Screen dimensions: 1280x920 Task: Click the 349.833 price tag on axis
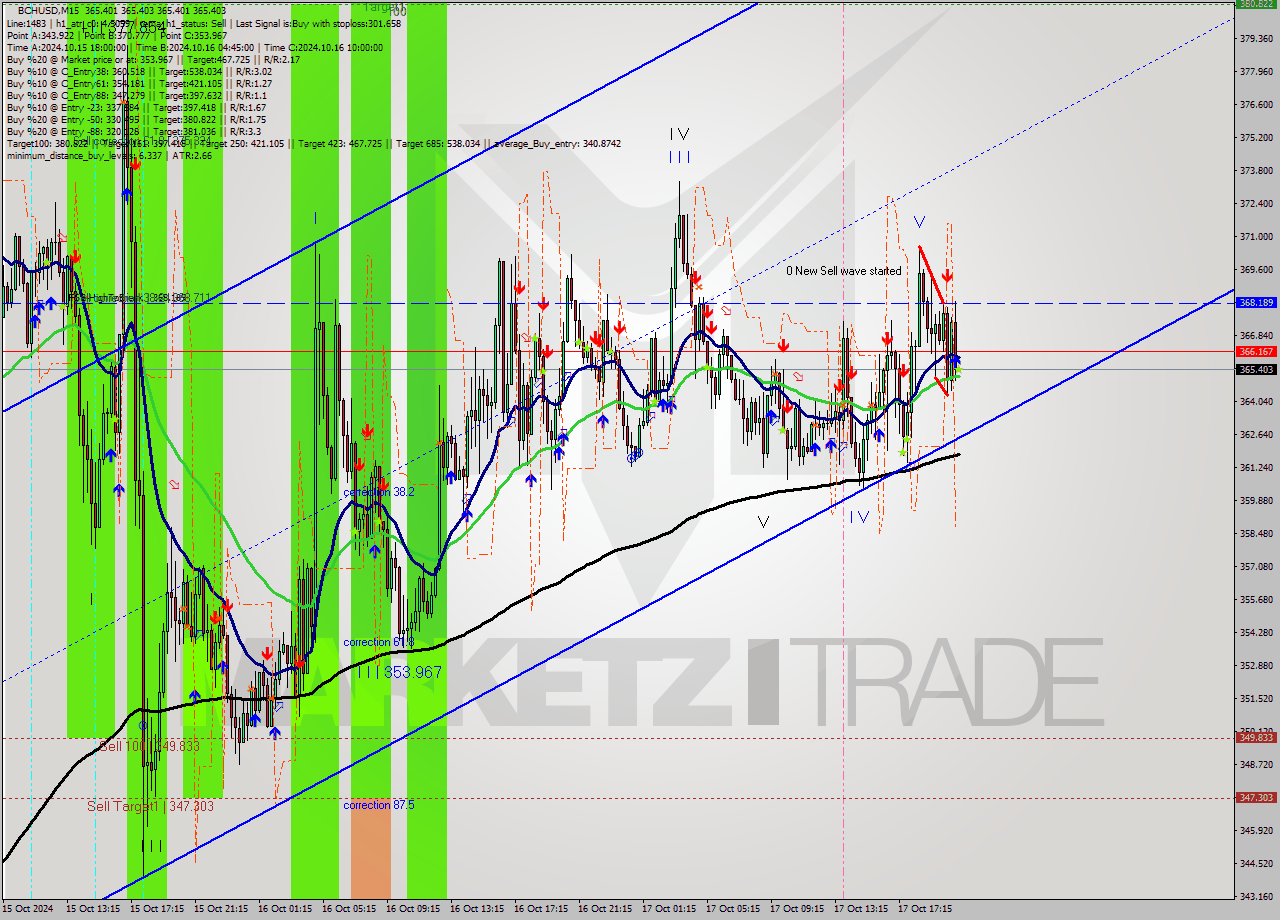pyautogui.click(x=1255, y=738)
